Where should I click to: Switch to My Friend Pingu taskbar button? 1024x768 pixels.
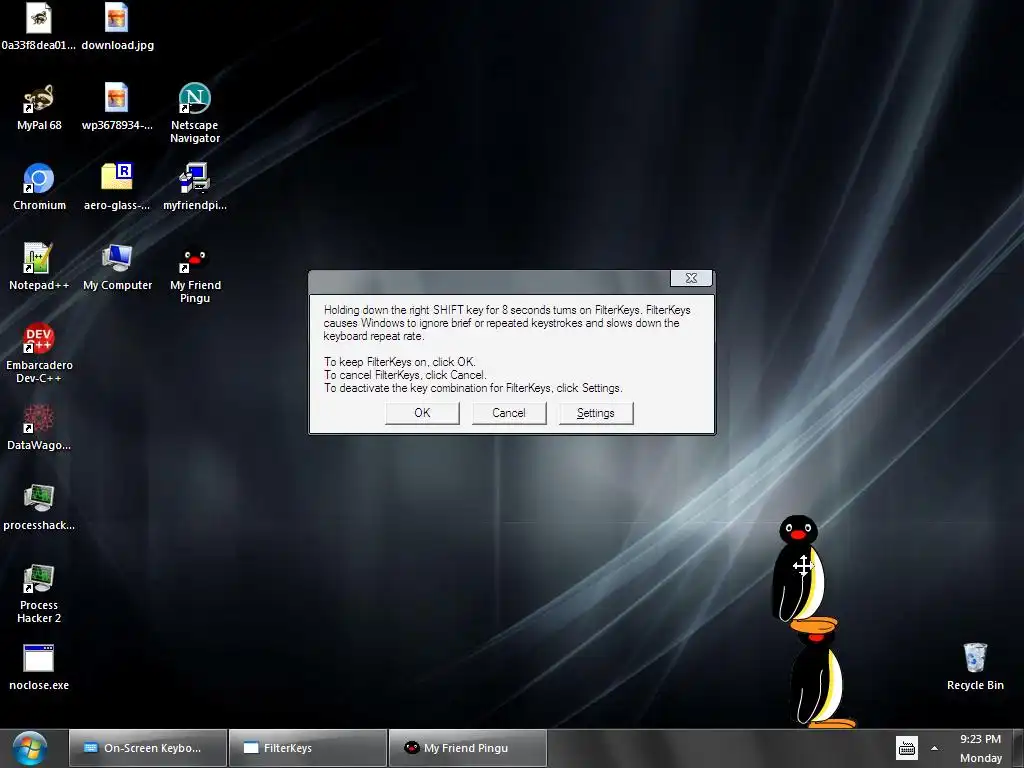[468, 748]
